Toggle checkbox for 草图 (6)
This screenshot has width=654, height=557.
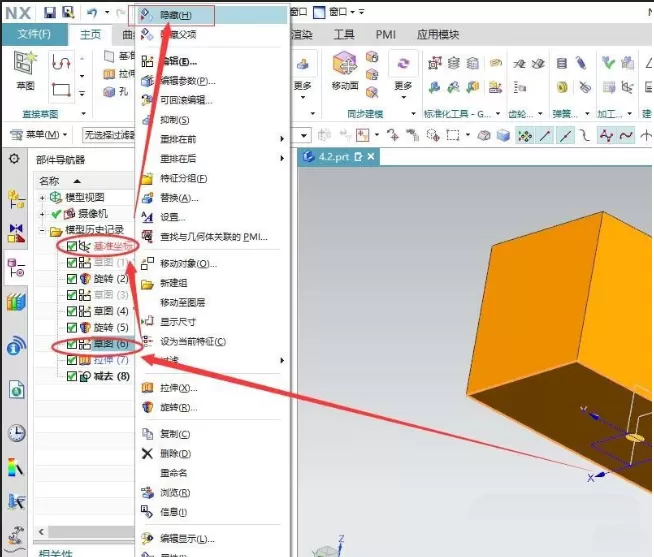pos(72,344)
